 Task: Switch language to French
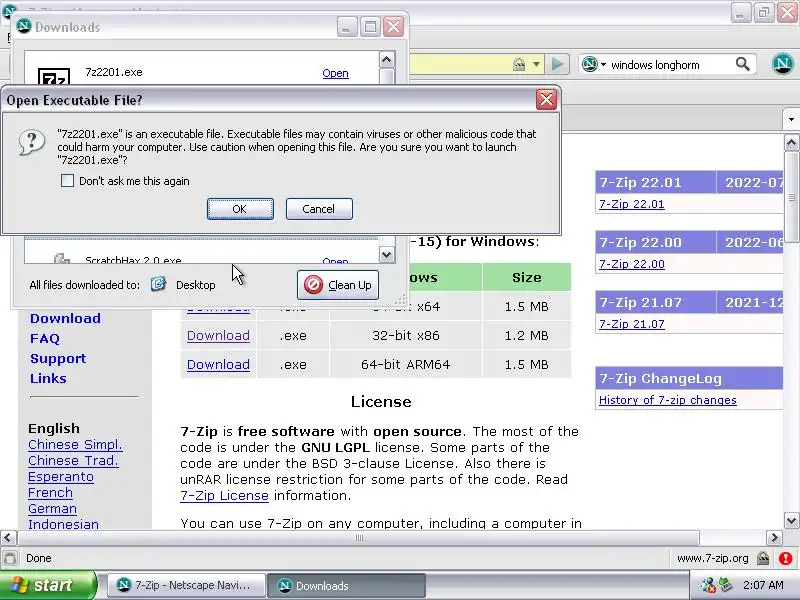(51, 493)
